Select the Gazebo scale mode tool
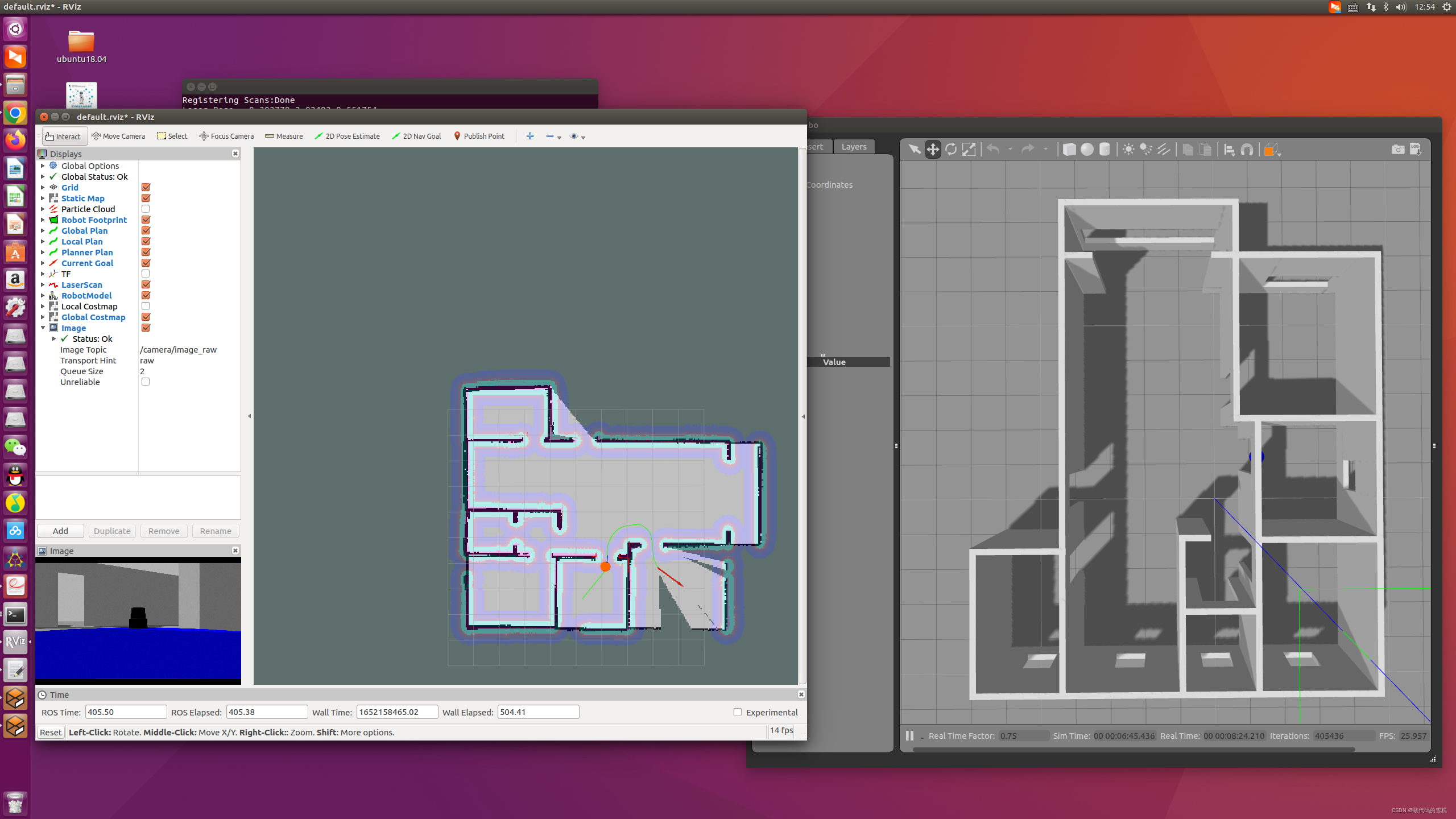Viewport: 1456px width, 819px height. coord(969,150)
